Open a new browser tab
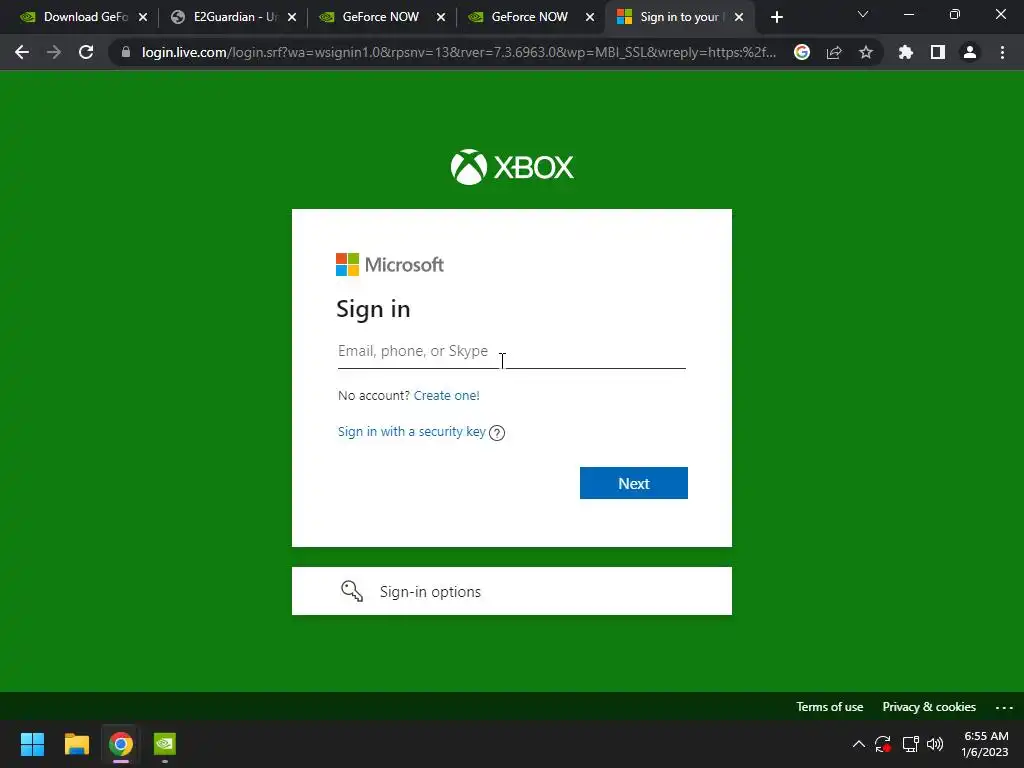This screenshot has height=768, width=1024. pyautogui.click(x=776, y=17)
